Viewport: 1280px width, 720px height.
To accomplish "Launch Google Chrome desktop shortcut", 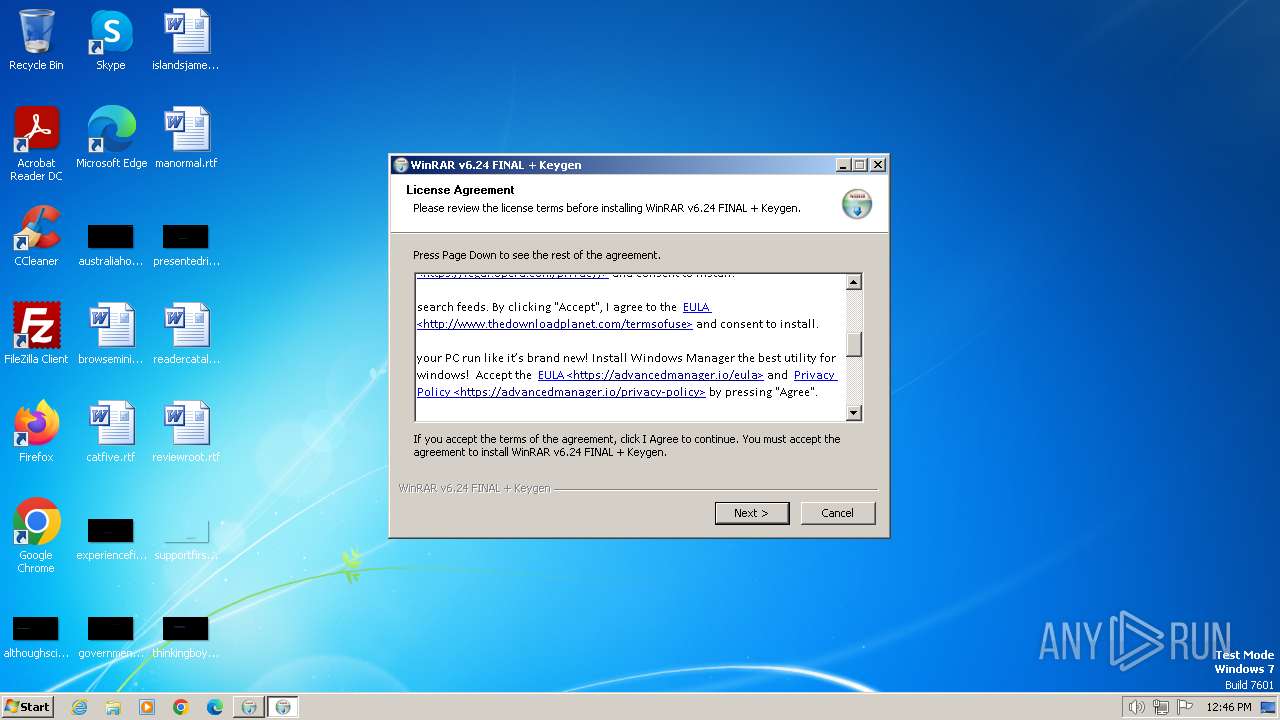I will pos(36,536).
